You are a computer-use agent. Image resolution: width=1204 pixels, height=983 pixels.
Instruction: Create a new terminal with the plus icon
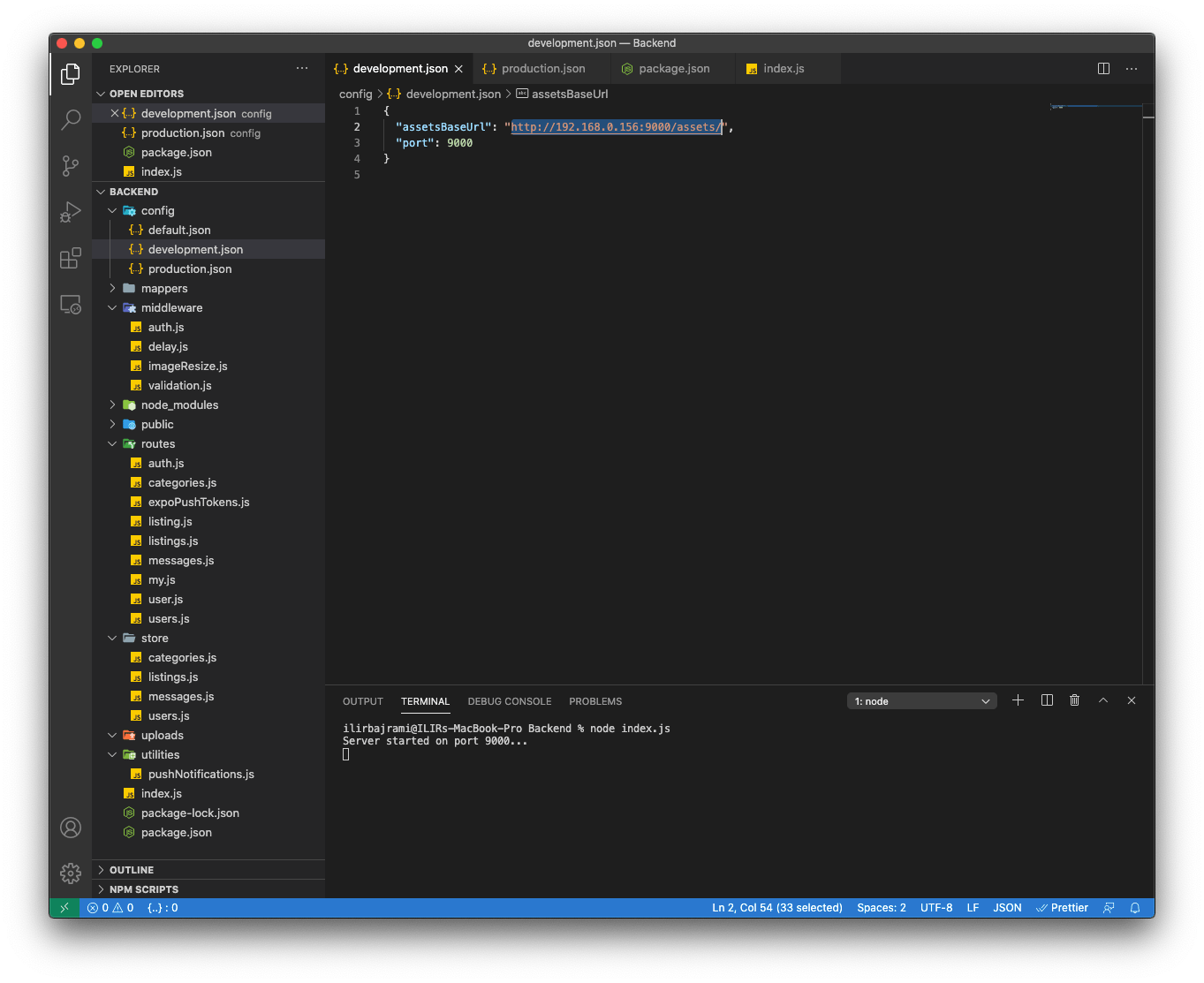point(1018,700)
